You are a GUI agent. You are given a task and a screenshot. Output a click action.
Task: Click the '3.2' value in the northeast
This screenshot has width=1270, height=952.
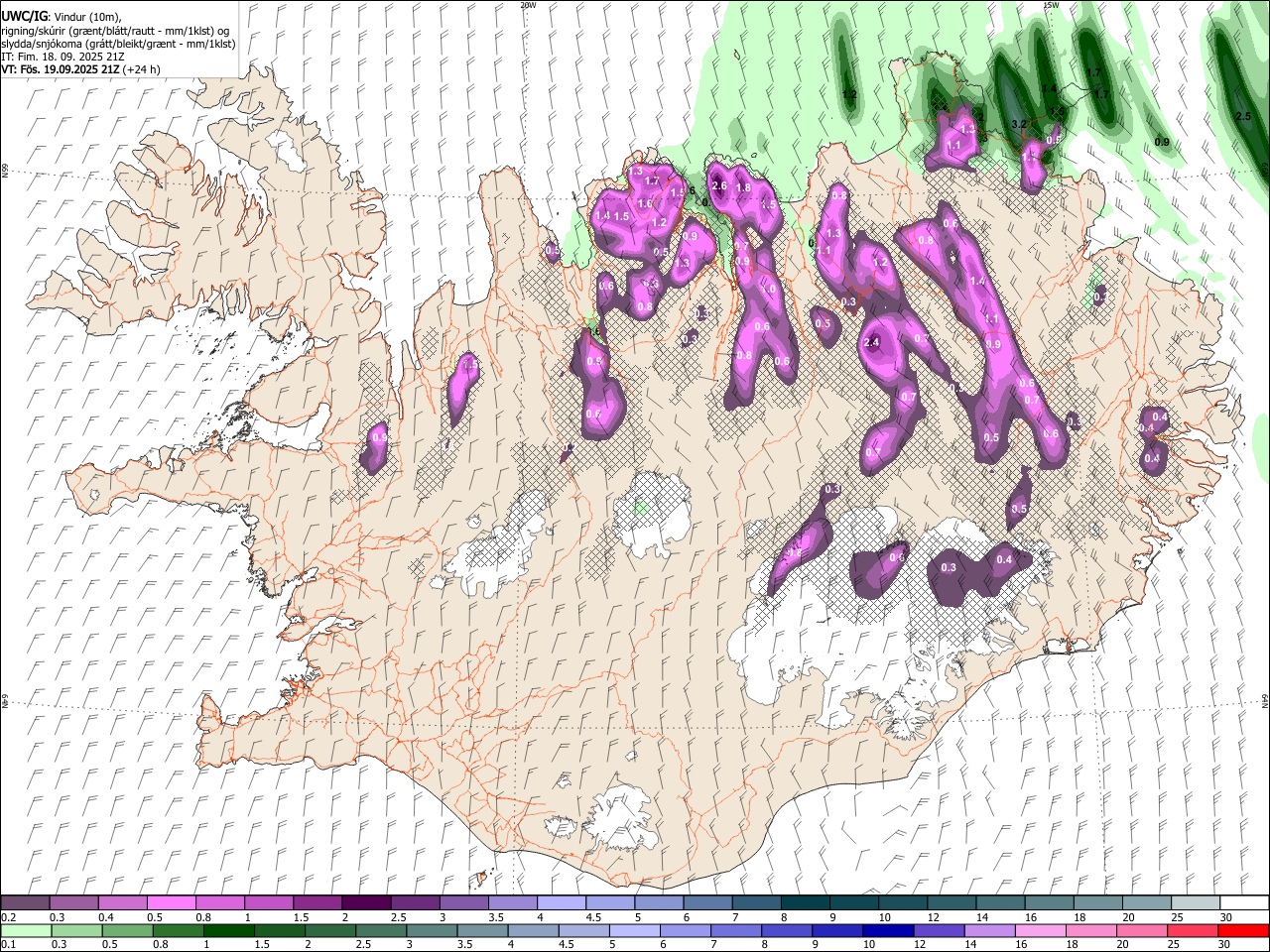point(1018,124)
